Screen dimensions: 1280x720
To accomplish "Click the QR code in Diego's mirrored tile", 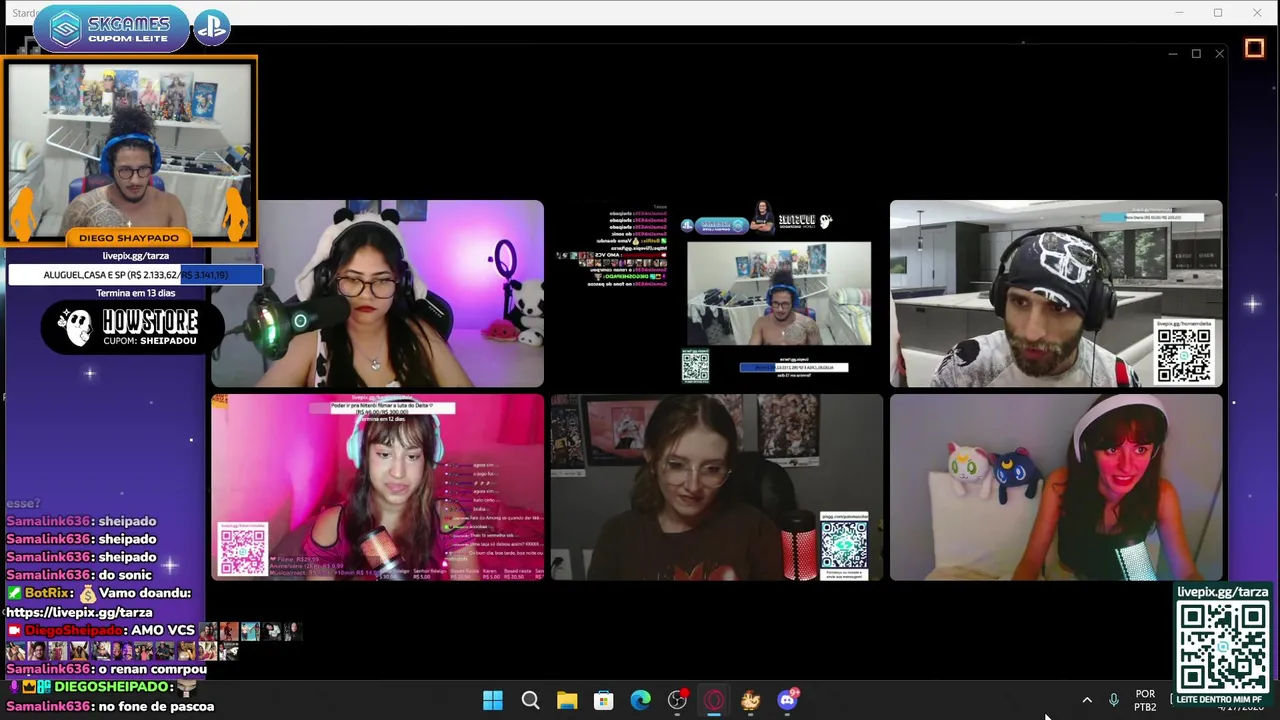I will tap(696, 366).
